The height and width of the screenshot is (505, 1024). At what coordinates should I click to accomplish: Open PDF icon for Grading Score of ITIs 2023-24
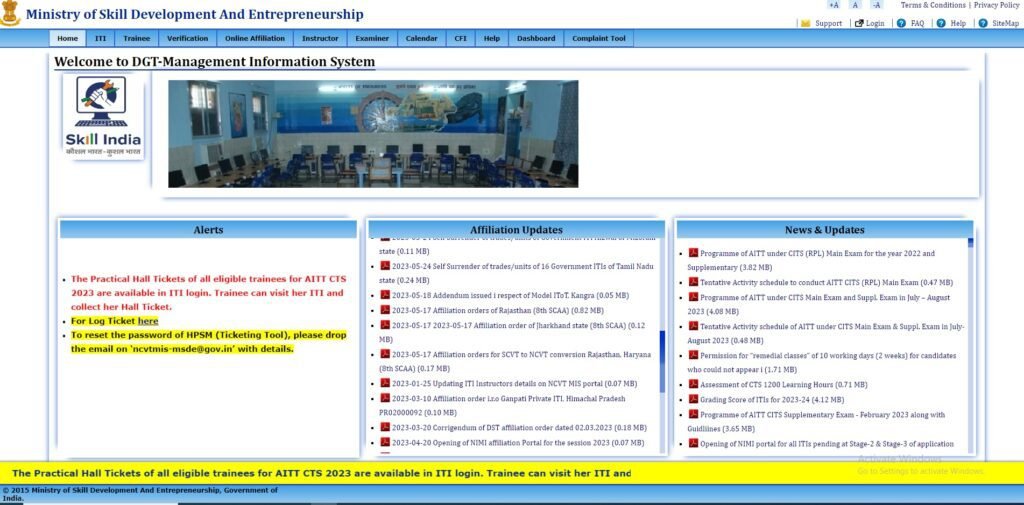point(694,399)
